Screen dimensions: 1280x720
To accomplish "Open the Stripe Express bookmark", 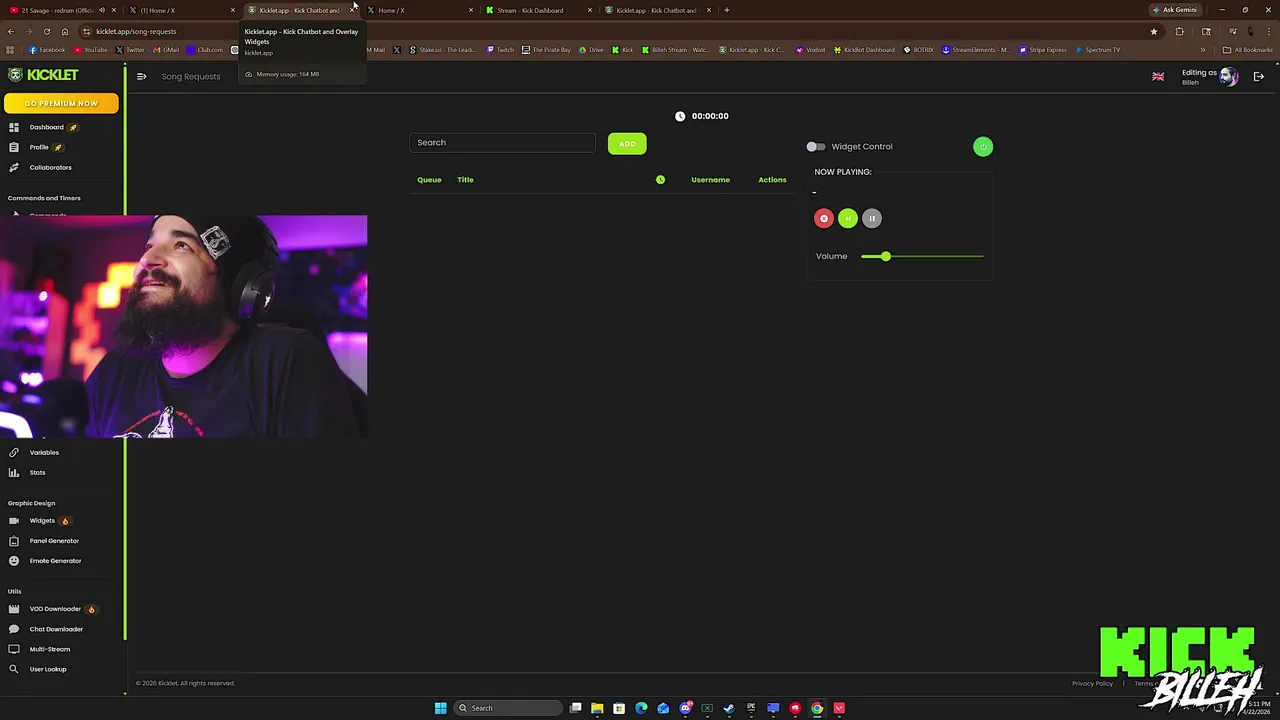I will point(1043,50).
